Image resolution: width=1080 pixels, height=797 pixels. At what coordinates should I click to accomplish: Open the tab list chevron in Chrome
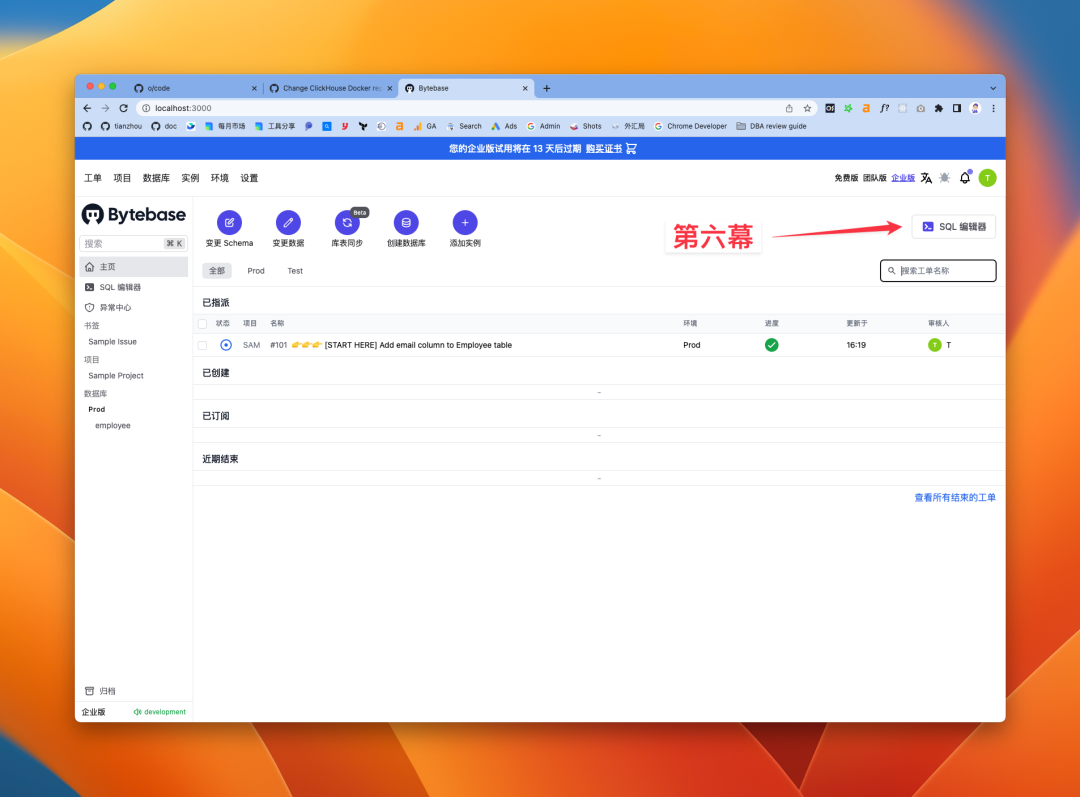[x=993, y=88]
